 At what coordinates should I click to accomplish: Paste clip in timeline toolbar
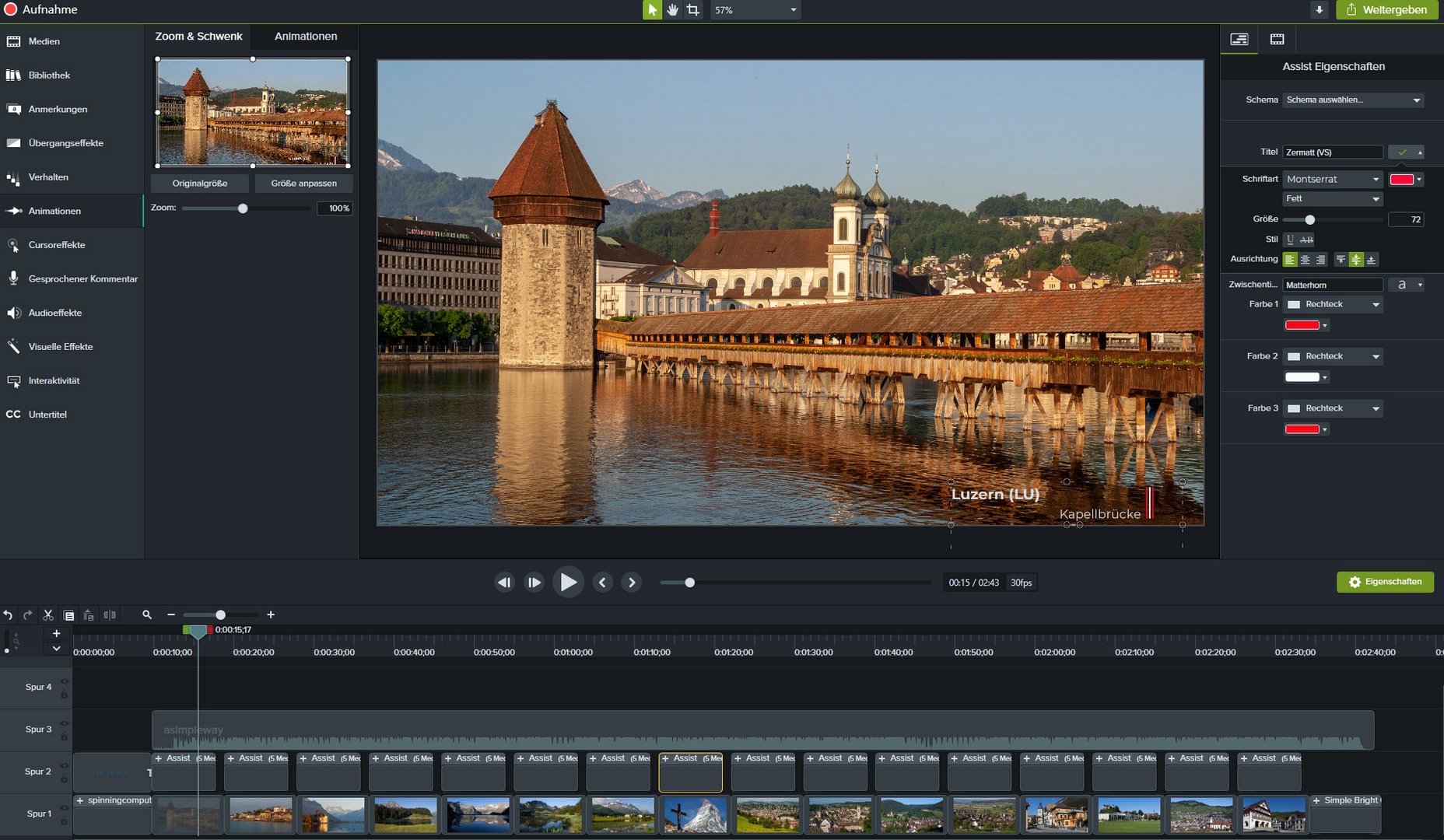tap(89, 614)
